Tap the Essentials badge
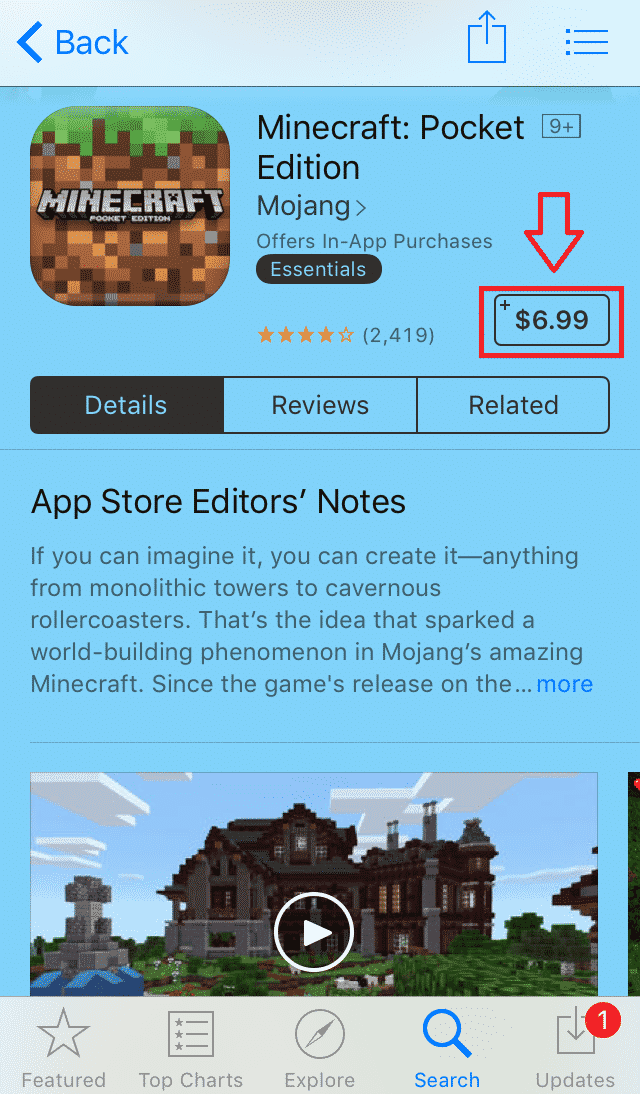The width and height of the screenshot is (640, 1094). 319,269
